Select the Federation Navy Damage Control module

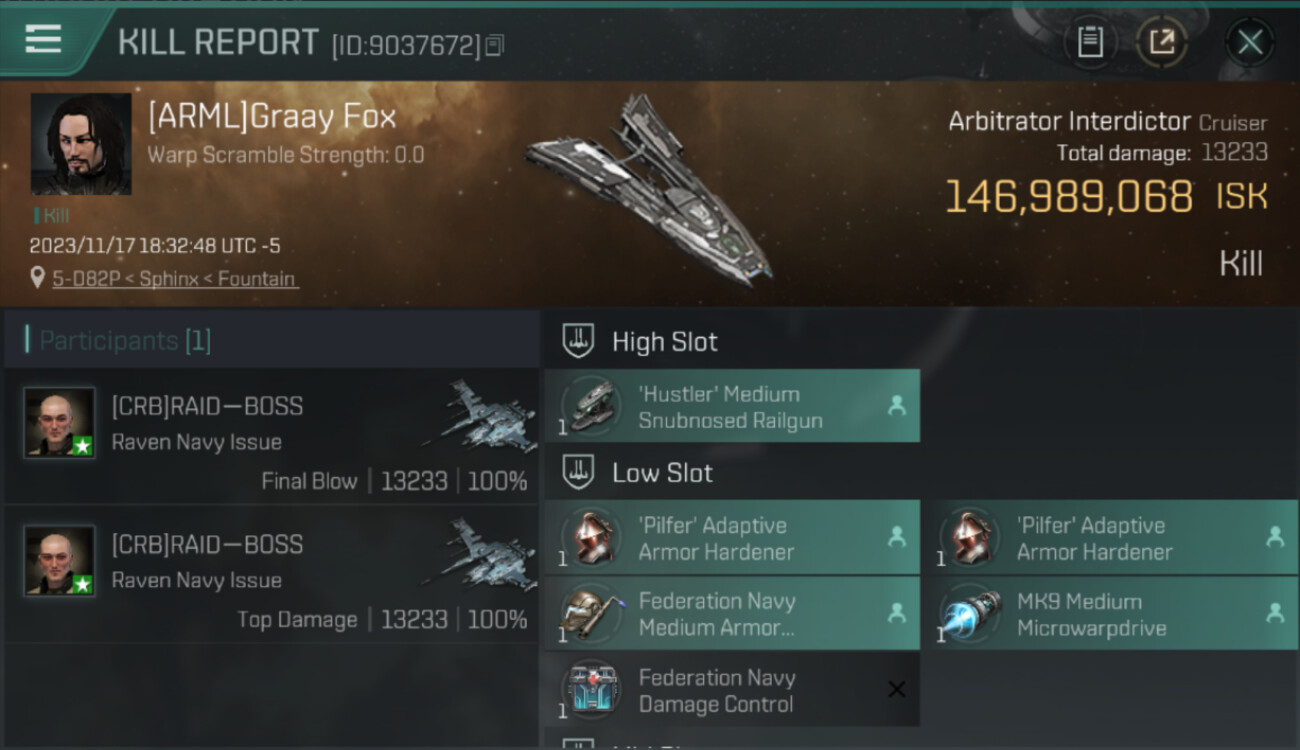point(716,690)
